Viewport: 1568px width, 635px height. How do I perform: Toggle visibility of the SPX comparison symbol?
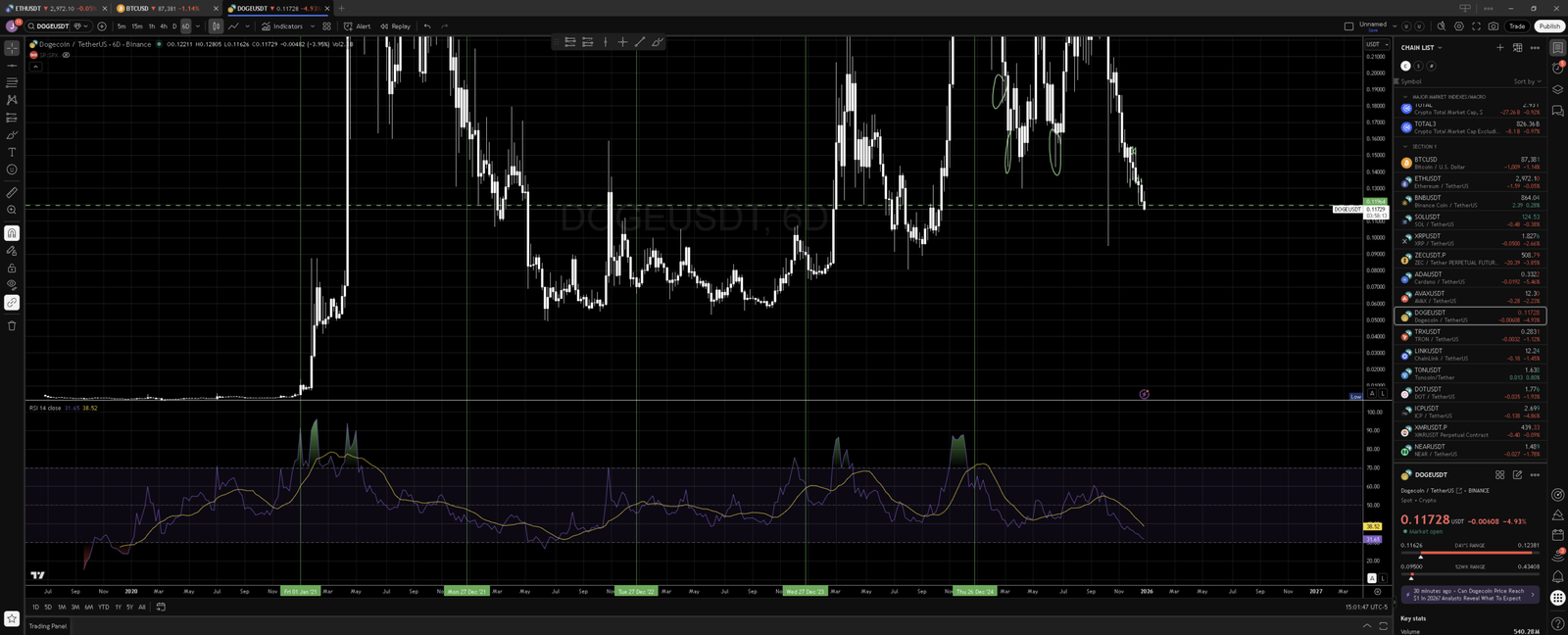pyautogui.click(x=66, y=55)
